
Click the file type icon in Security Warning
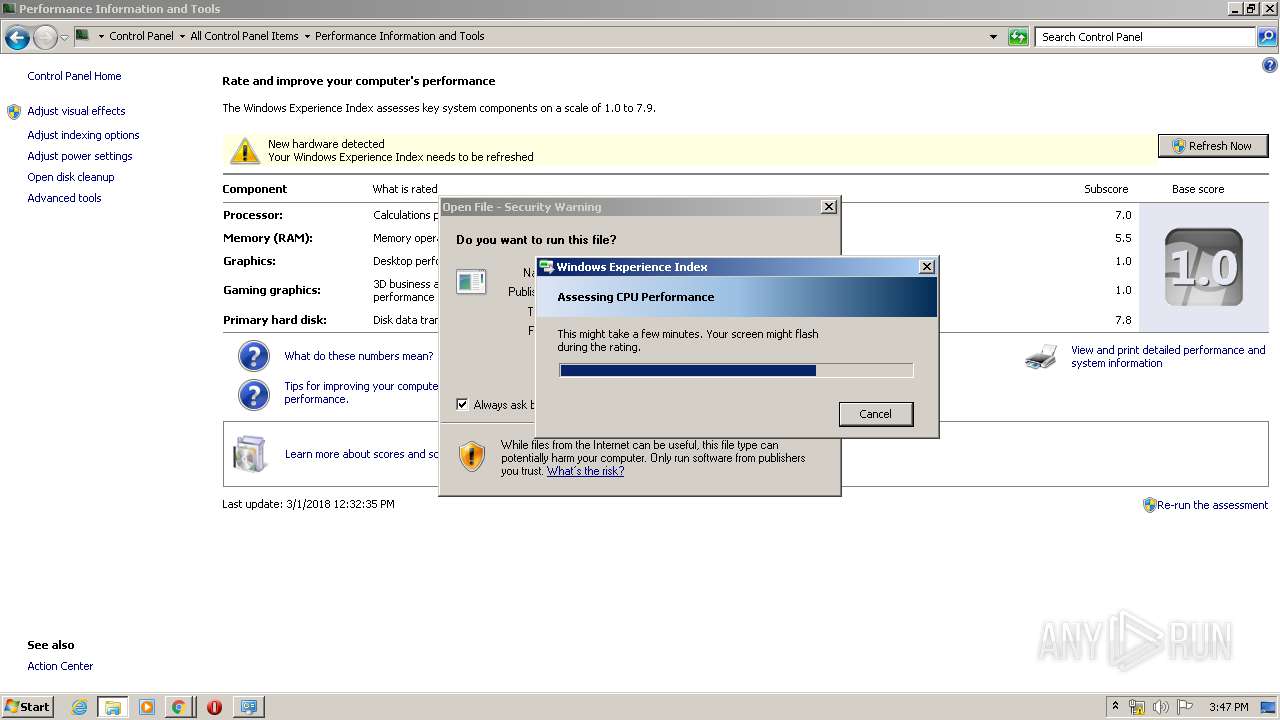[471, 282]
